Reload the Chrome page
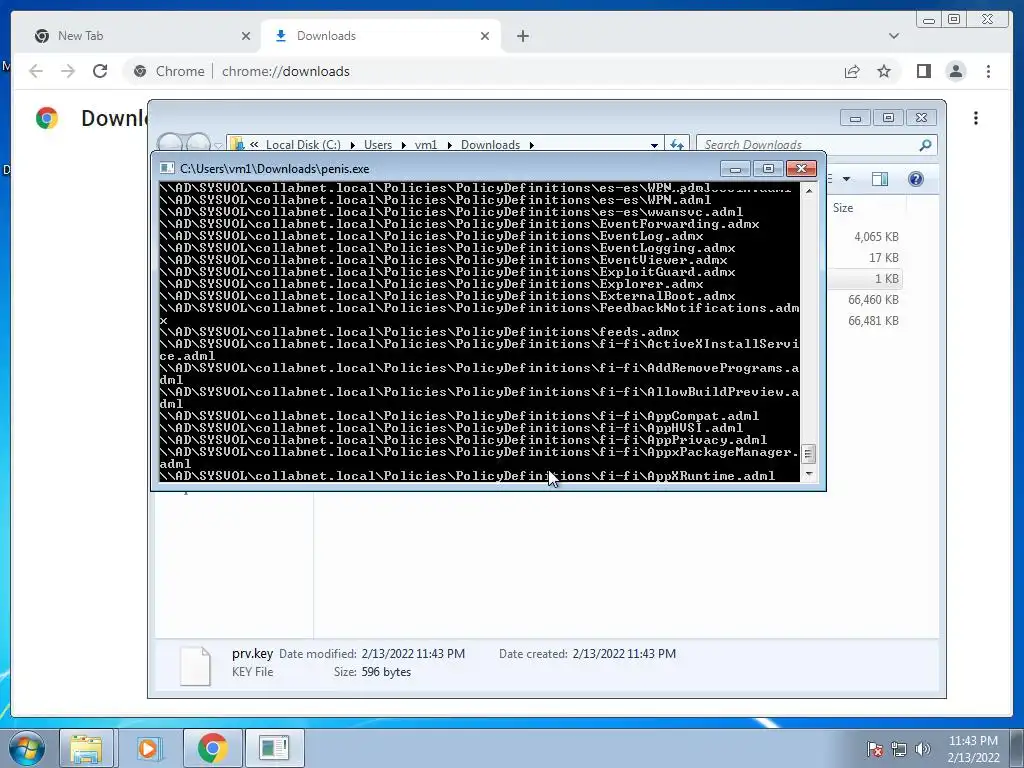This screenshot has width=1024, height=768. 100,71
